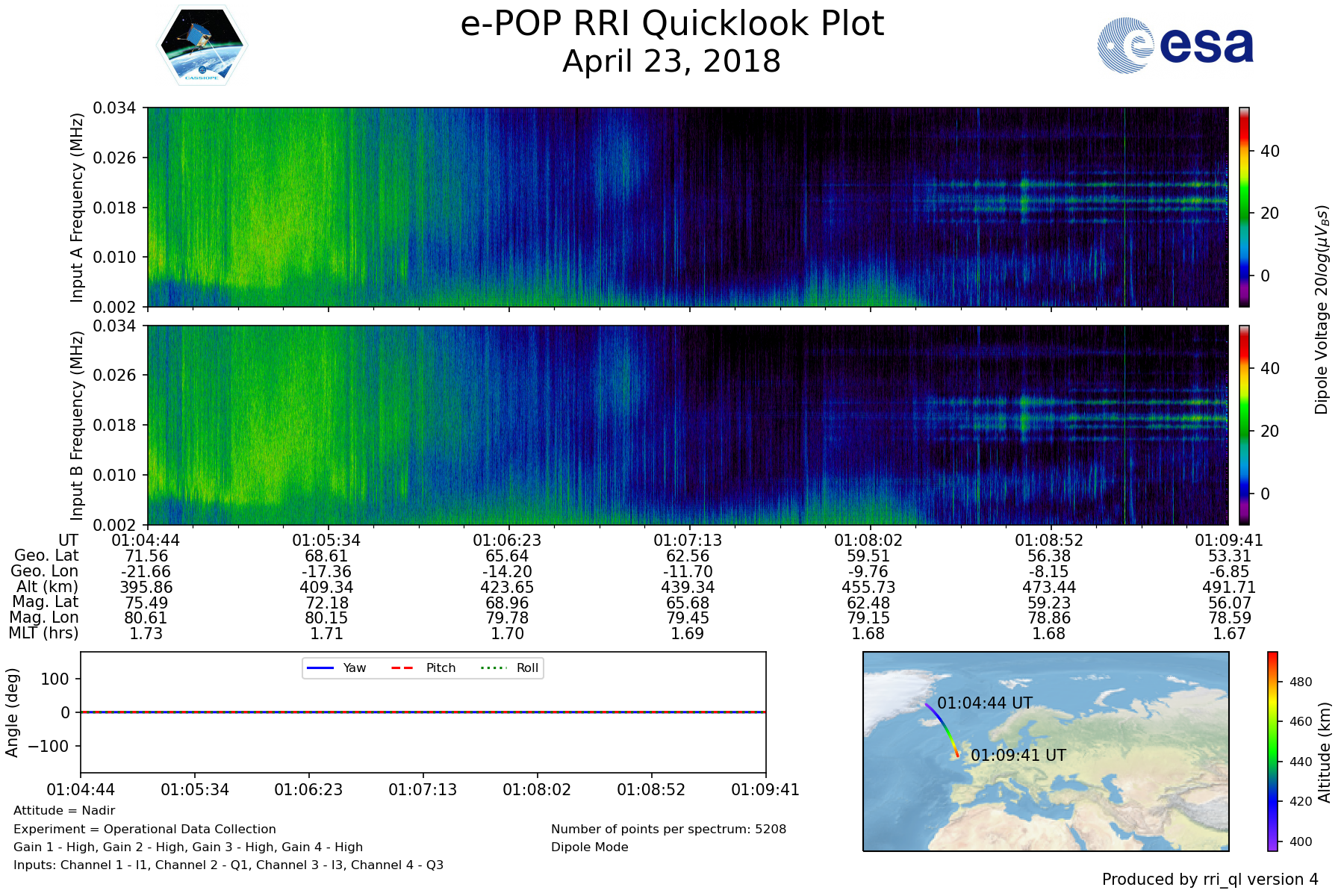Click the 'April 23, 2018' date subtitle
The image size is (1344, 896).
pyautogui.click(x=672, y=61)
